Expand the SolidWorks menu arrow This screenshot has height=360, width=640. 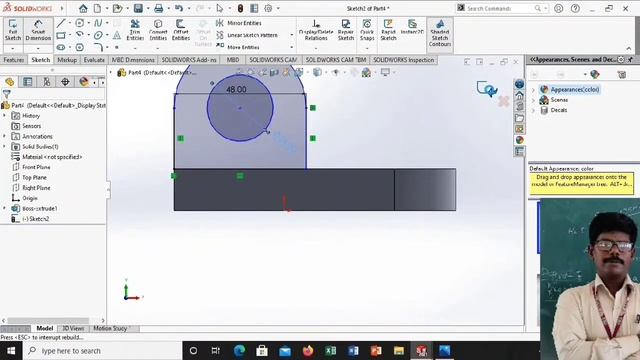pos(62,8)
